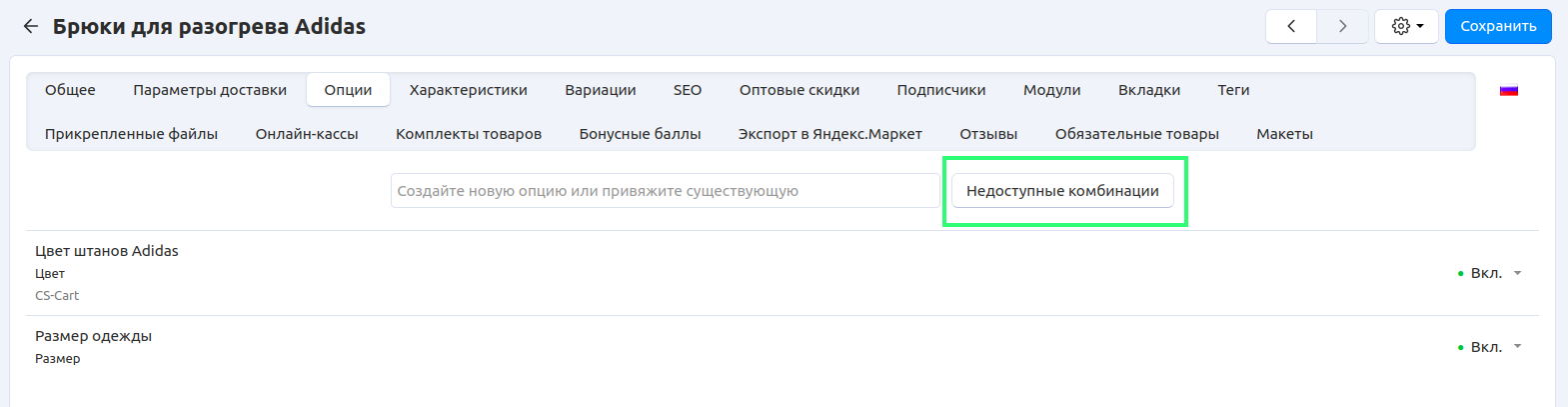Viewport: 1568px width, 407px height.
Task: Open the Размер одежды option
Action: pos(93,336)
